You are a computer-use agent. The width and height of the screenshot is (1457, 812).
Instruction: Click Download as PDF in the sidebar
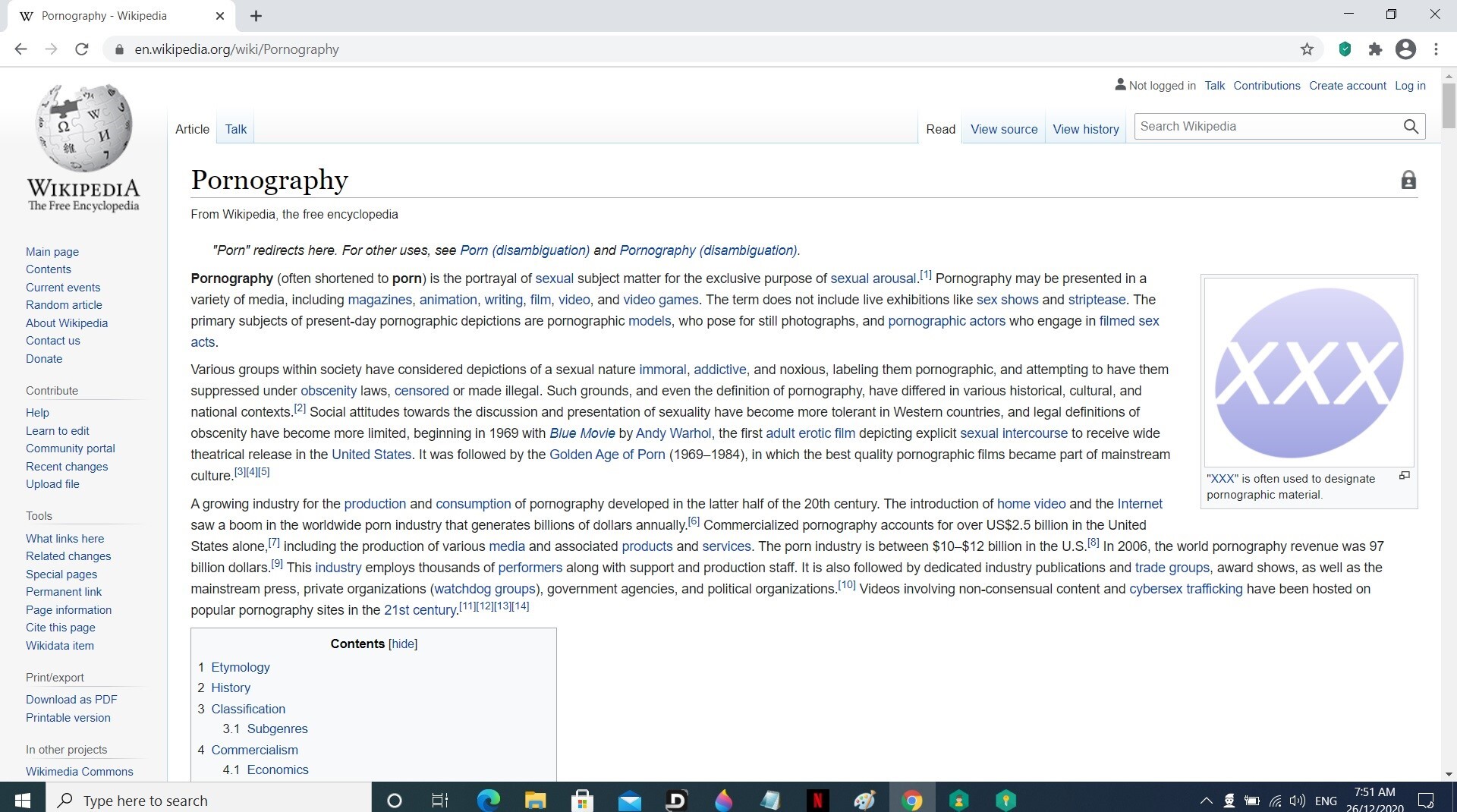[x=71, y=700]
